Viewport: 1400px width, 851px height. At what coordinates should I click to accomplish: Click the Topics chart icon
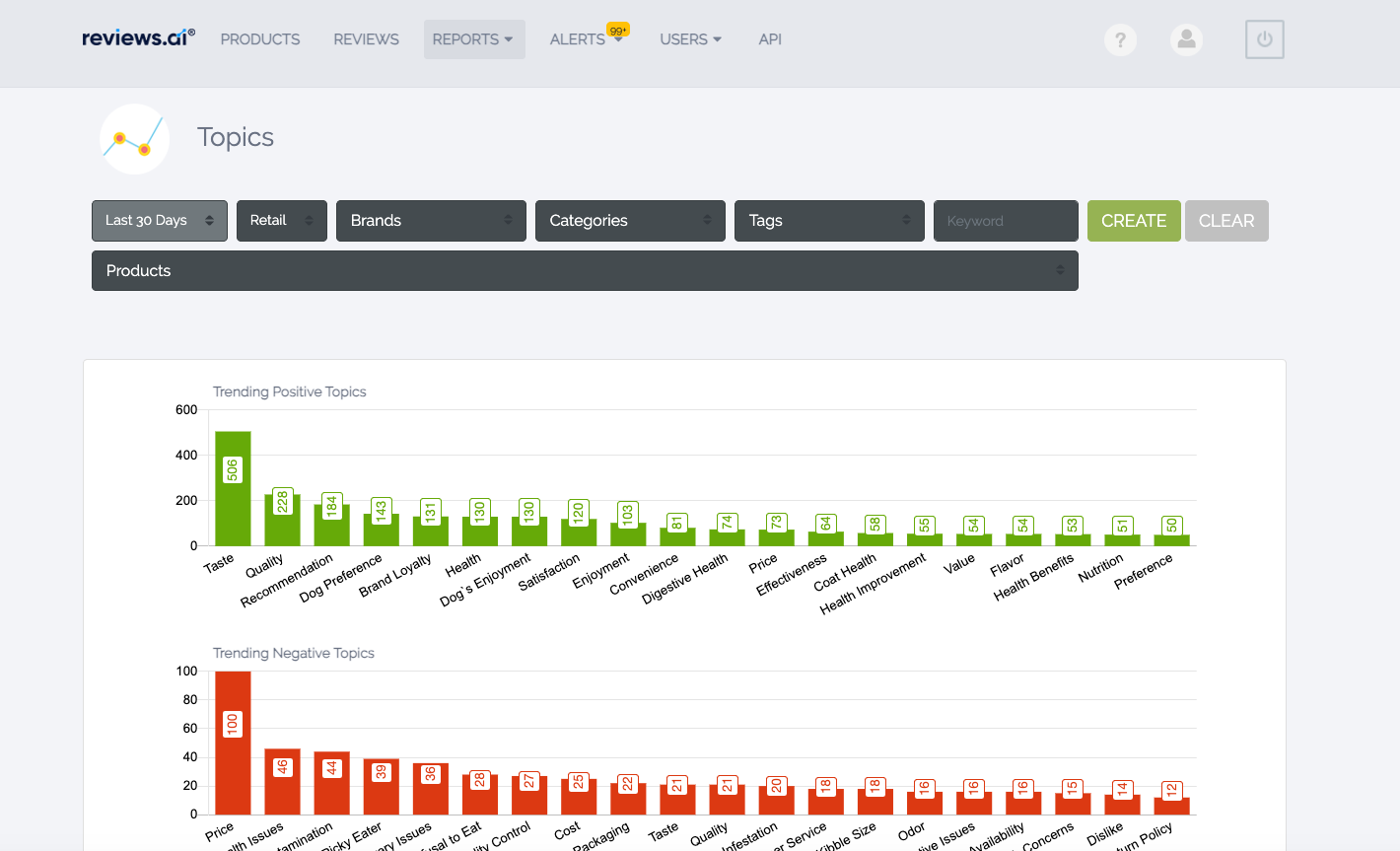click(135, 139)
